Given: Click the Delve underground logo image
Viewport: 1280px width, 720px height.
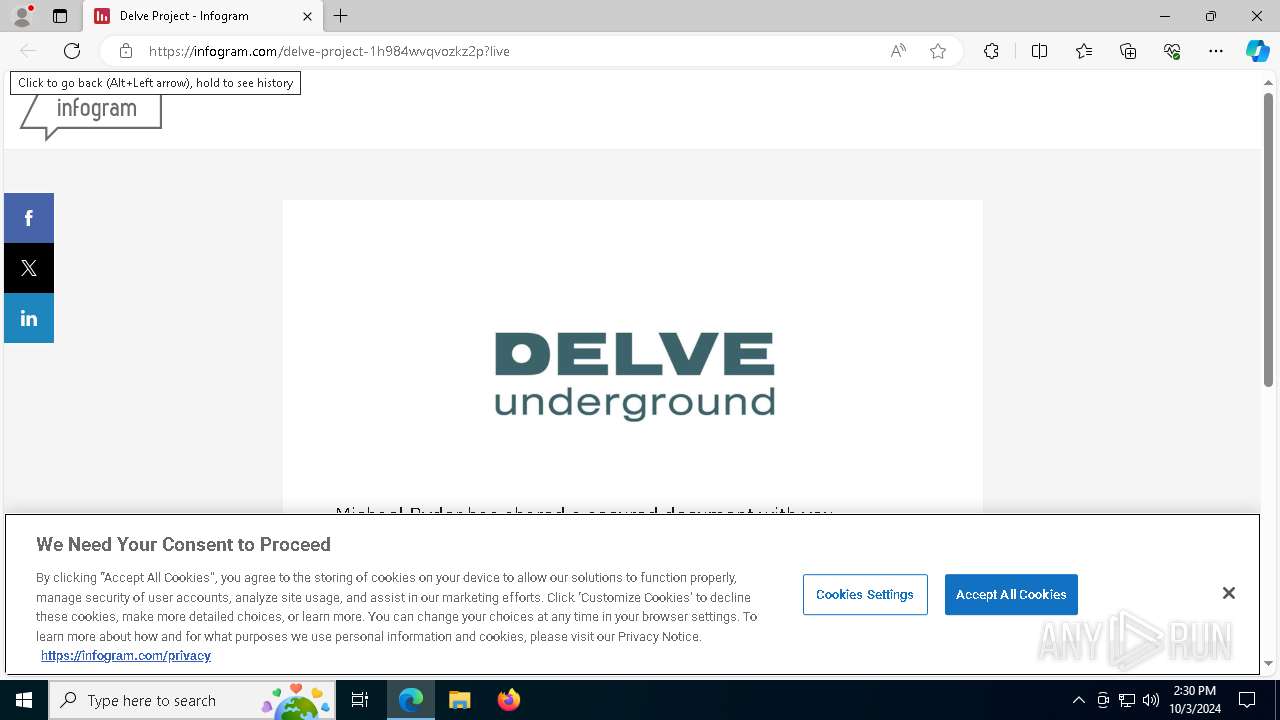Looking at the screenshot, I should click(x=635, y=377).
